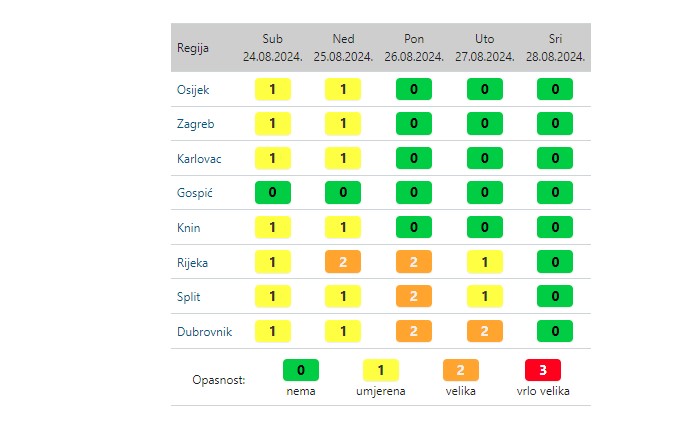Open the Osijek region link
Viewport: 690px width, 428px height.
click(193, 90)
